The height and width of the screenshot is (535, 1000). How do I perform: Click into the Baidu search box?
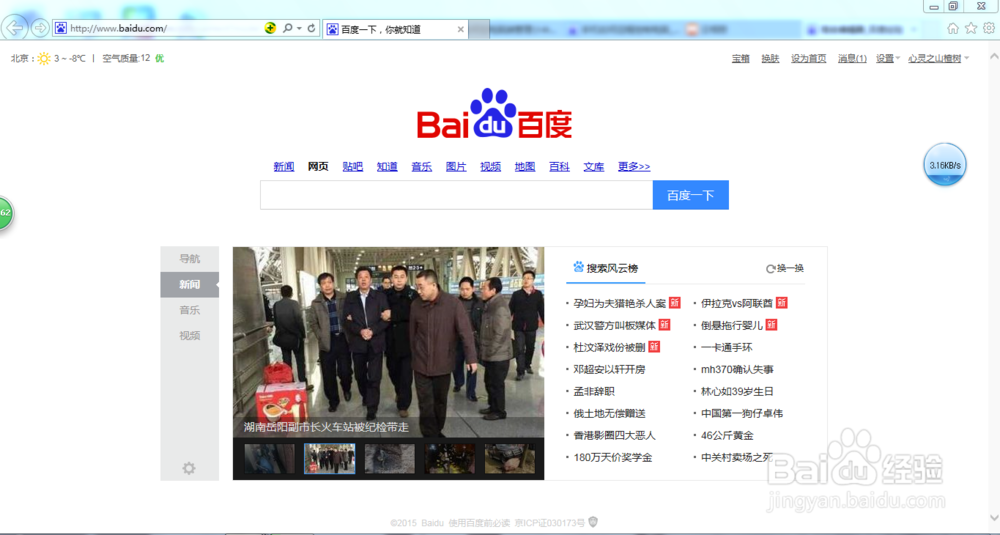[456, 195]
